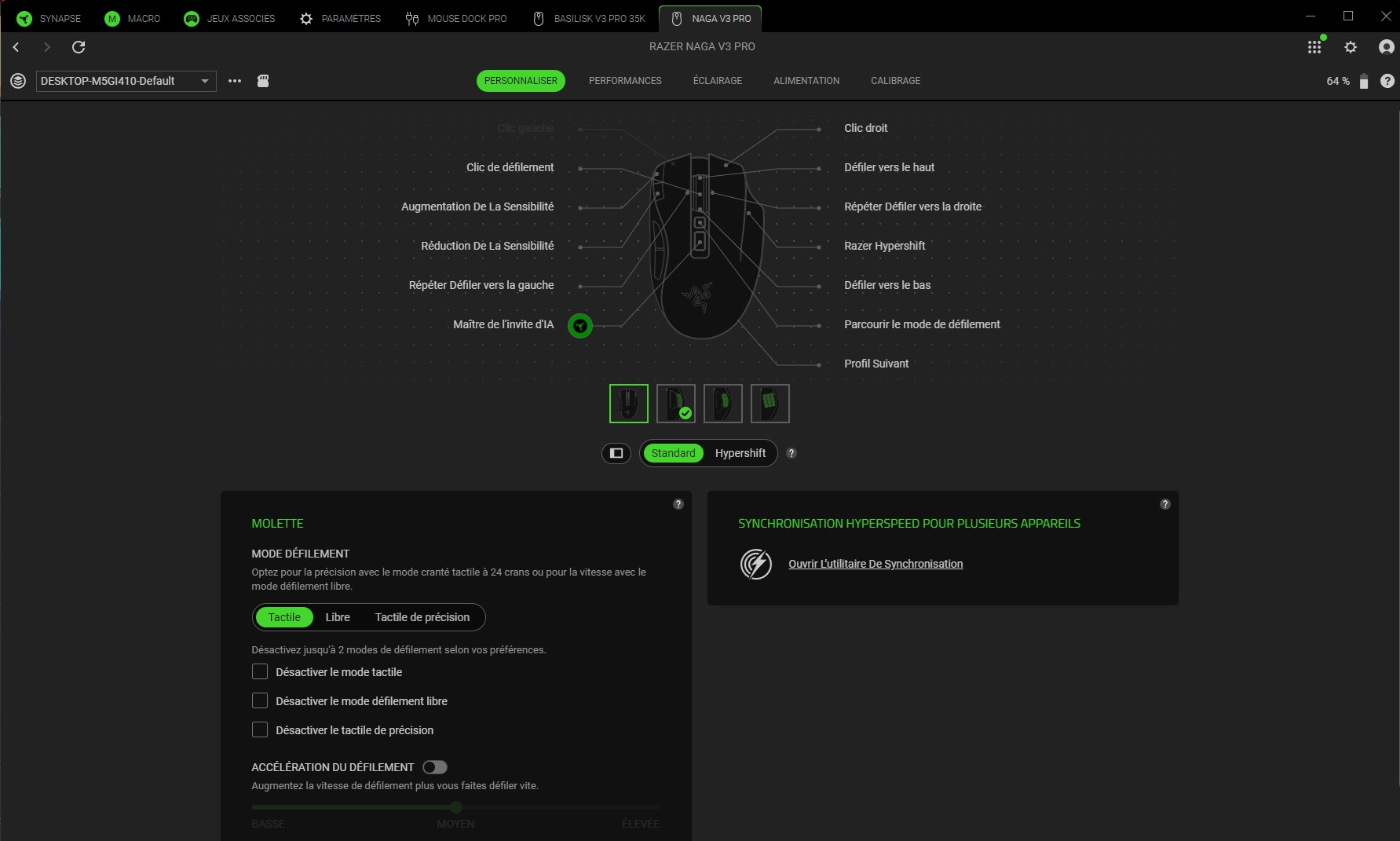1400x841 pixels.
Task: Expand the DESKTOP-M5GI410-Default profile dropdown
Action: tap(126, 81)
